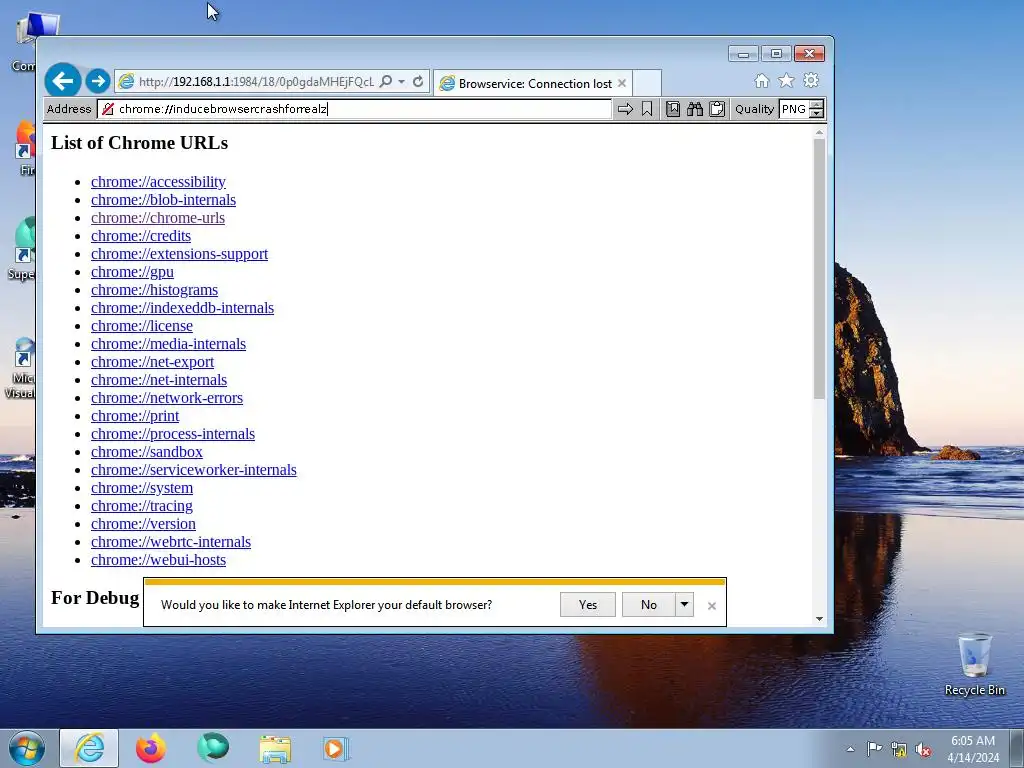Click the Action Center flag tray icon

pyautogui.click(x=874, y=749)
